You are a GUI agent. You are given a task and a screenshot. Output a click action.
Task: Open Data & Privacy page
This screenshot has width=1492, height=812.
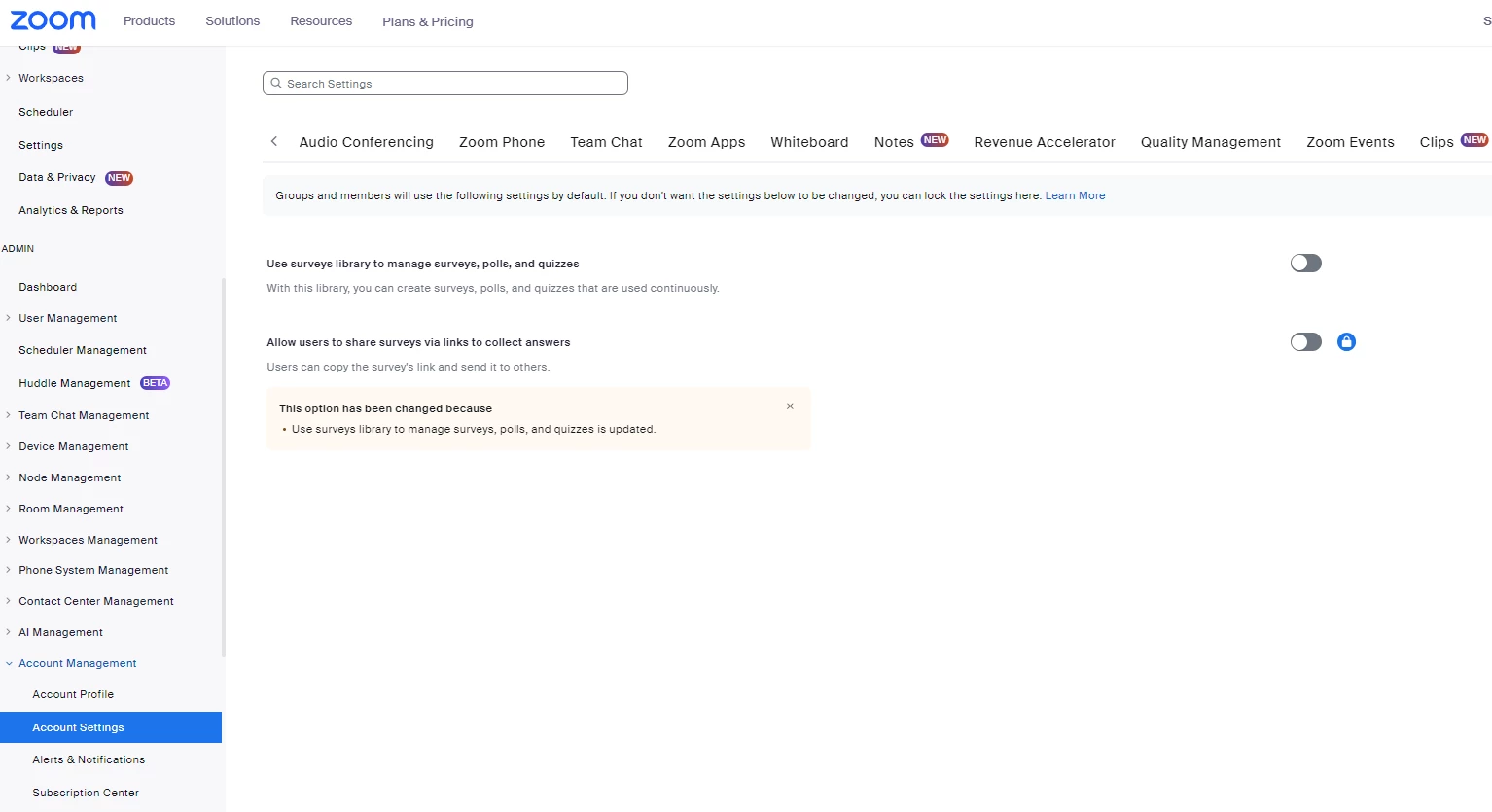(57, 177)
